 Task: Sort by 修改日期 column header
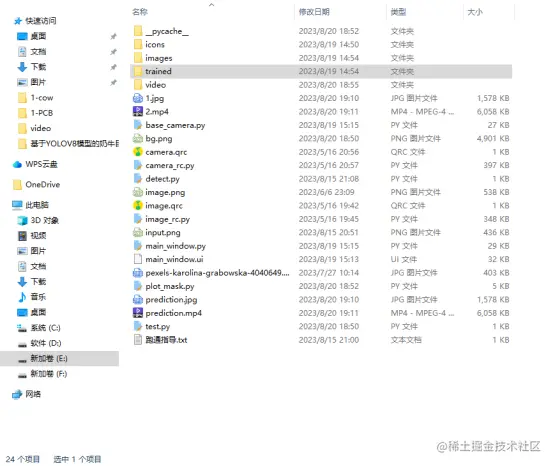(314, 12)
